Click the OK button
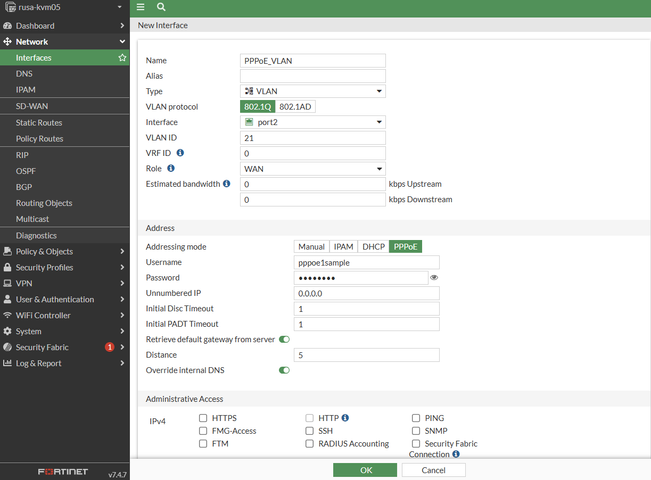This screenshot has height=480, width=651. pyautogui.click(x=366, y=469)
